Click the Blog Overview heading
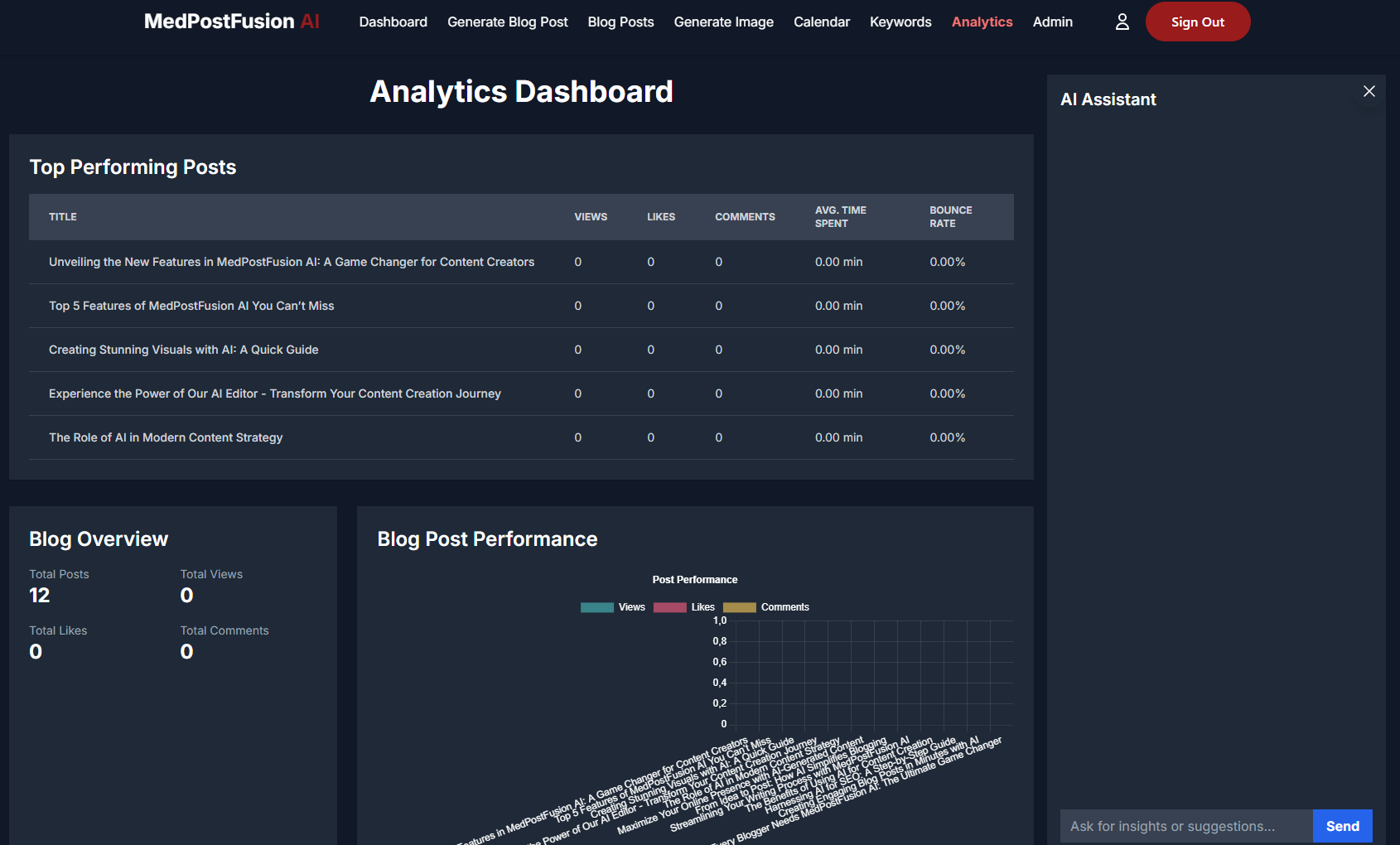1400x845 pixels. (99, 539)
